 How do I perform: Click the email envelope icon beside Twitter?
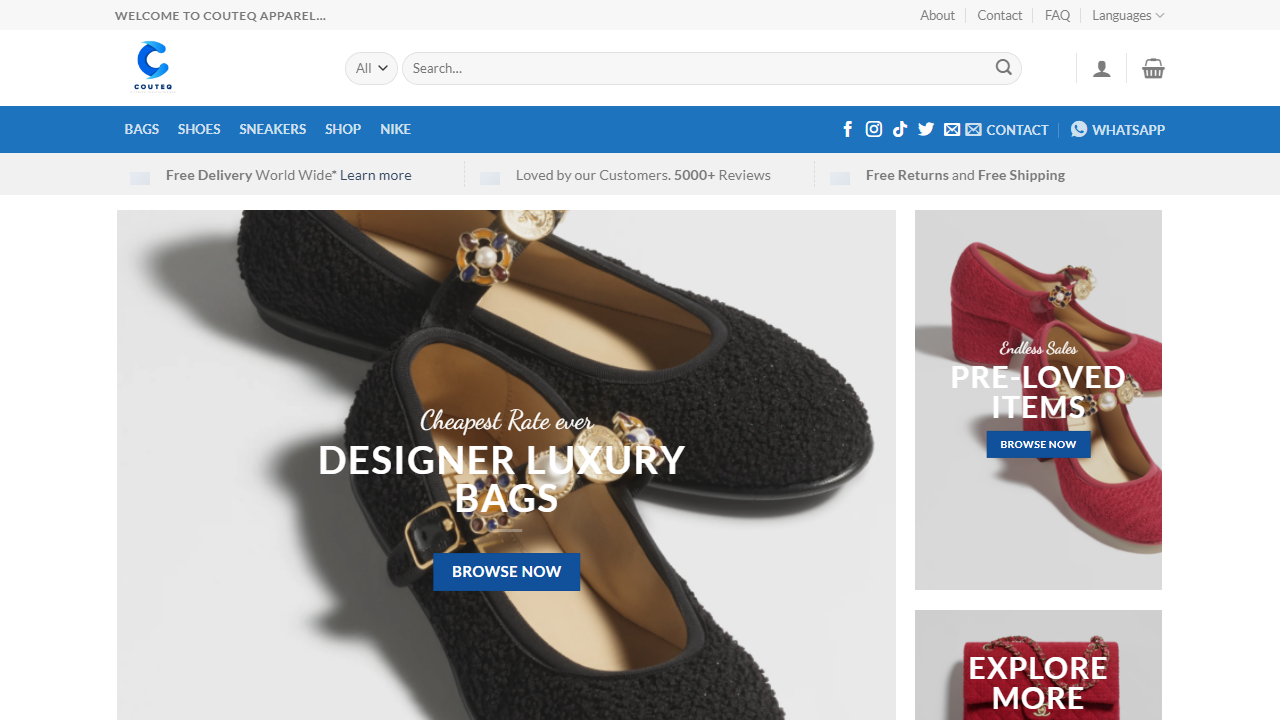click(952, 130)
